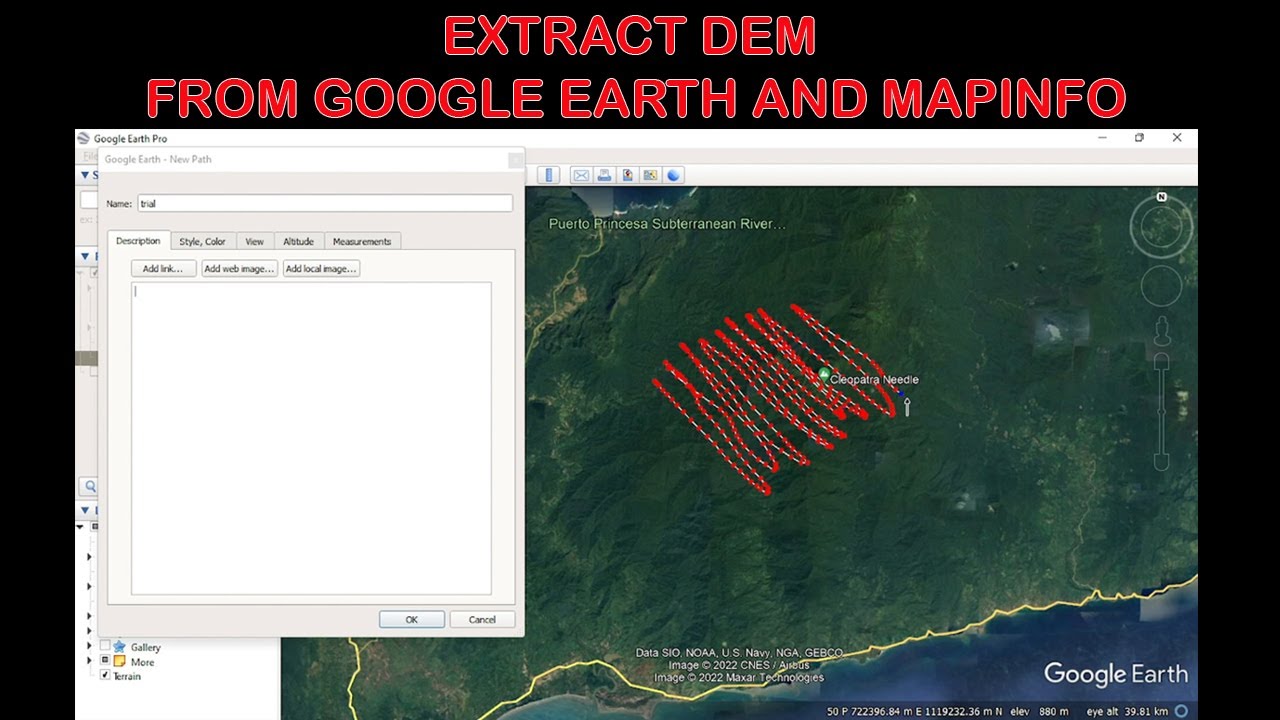Click inside the description text area

point(311,438)
